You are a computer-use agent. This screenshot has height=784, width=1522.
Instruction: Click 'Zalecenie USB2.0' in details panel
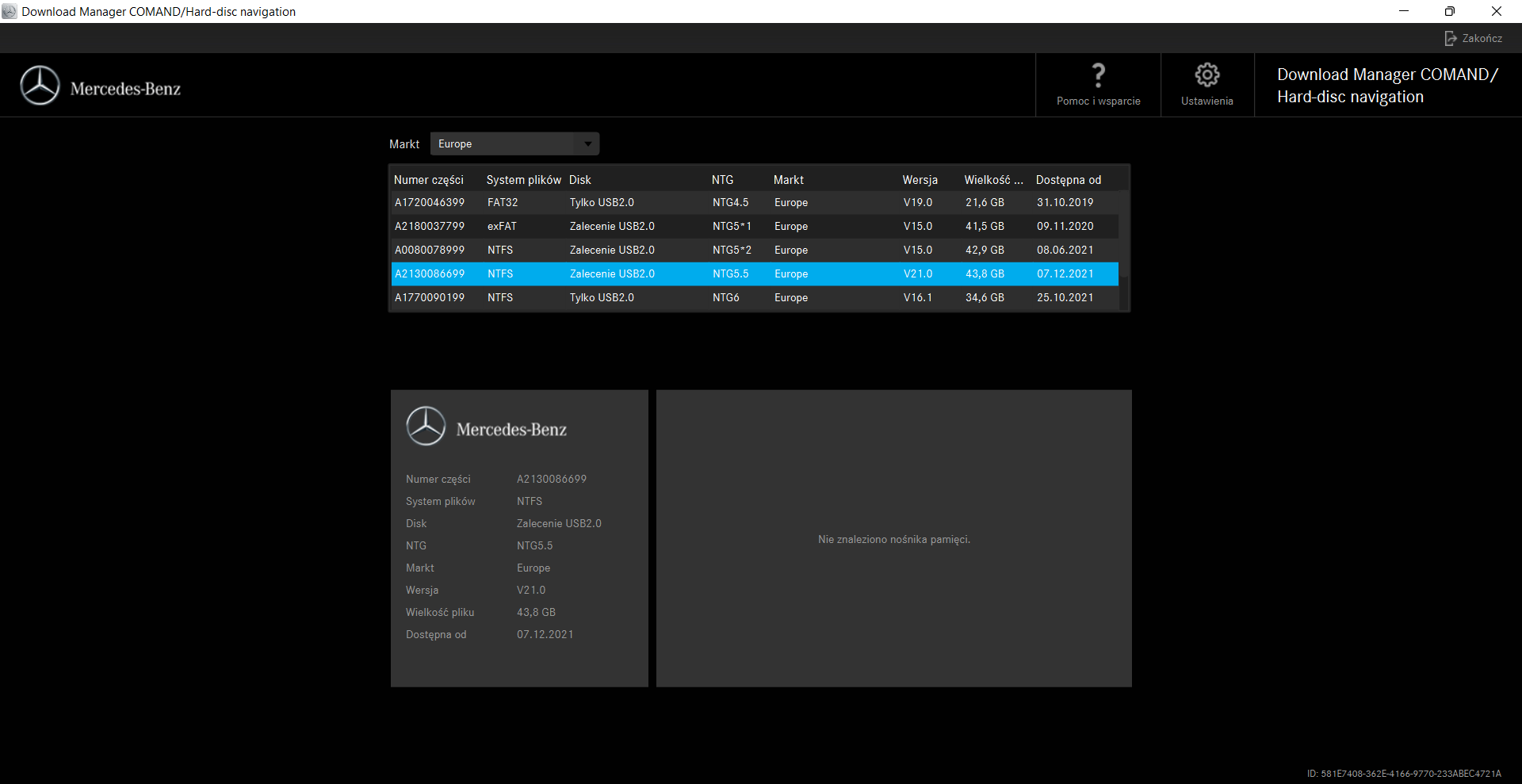559,523
